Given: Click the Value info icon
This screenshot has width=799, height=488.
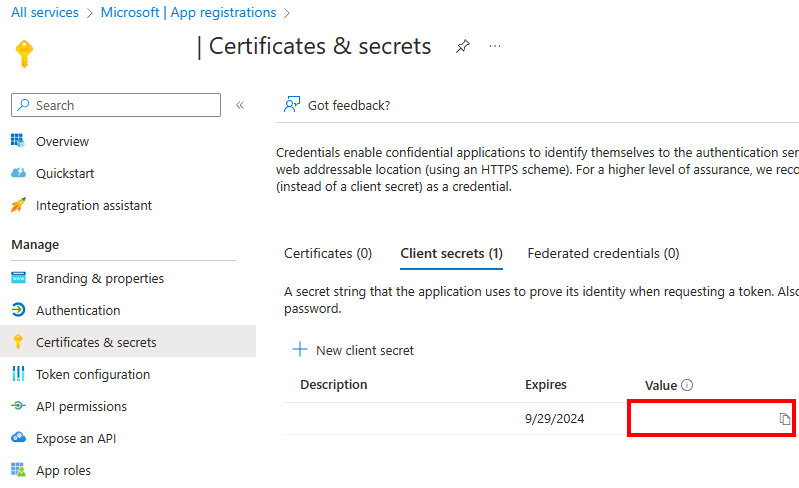Looking at the screenshot, I should (687, 385).
